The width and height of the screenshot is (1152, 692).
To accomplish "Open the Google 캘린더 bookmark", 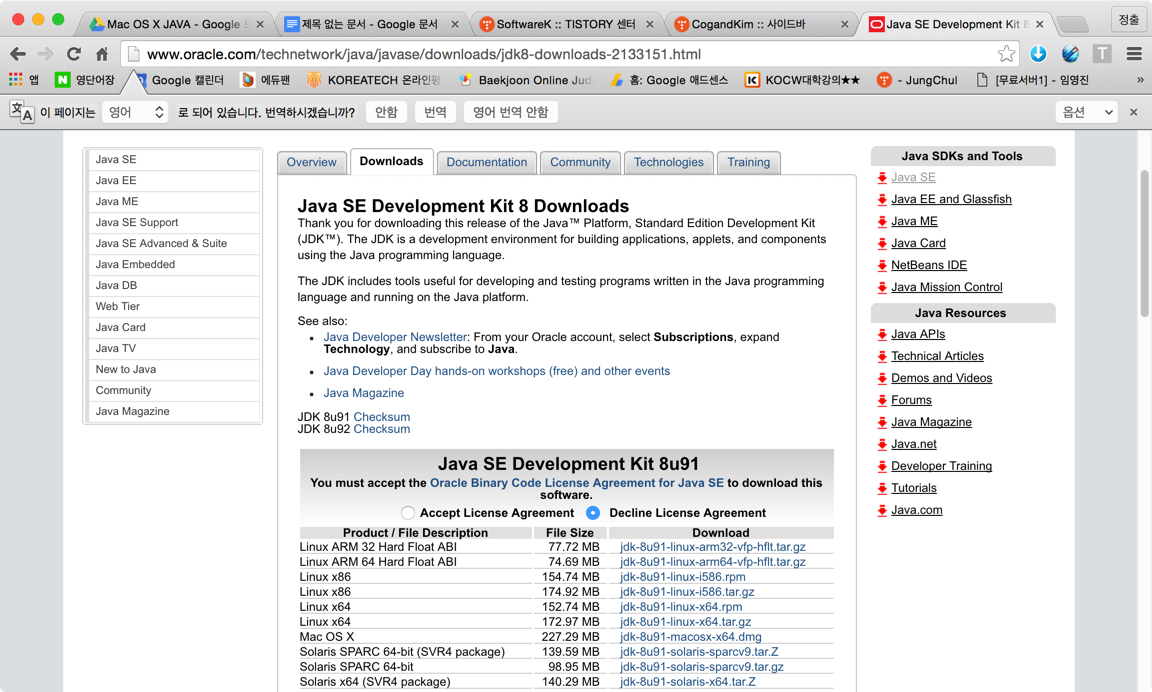I will (x=179, y=80).
